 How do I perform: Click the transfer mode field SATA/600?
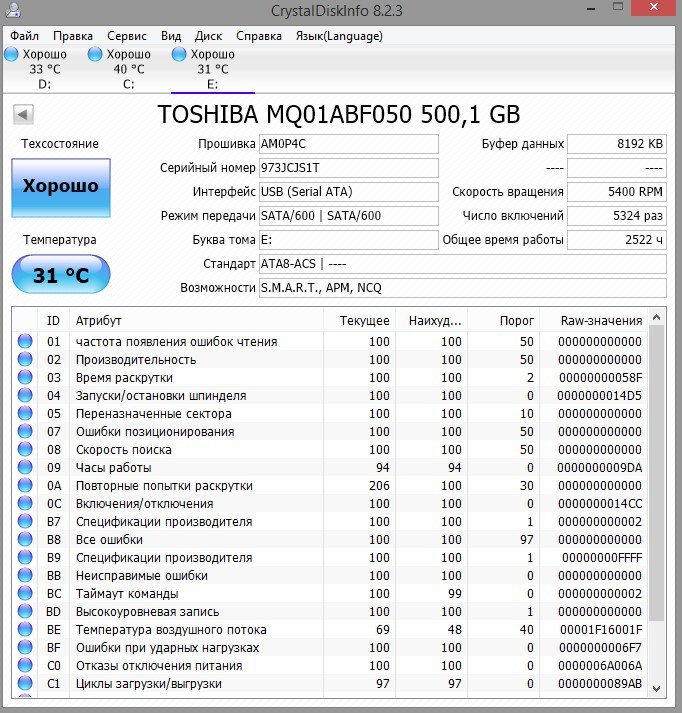pyautogui.click(x=349, y=216)
